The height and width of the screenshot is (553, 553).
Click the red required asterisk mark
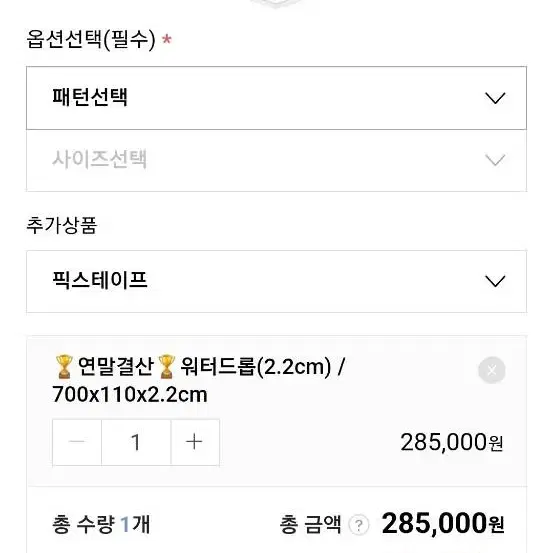pyautogui.click(x=166, y=39)
